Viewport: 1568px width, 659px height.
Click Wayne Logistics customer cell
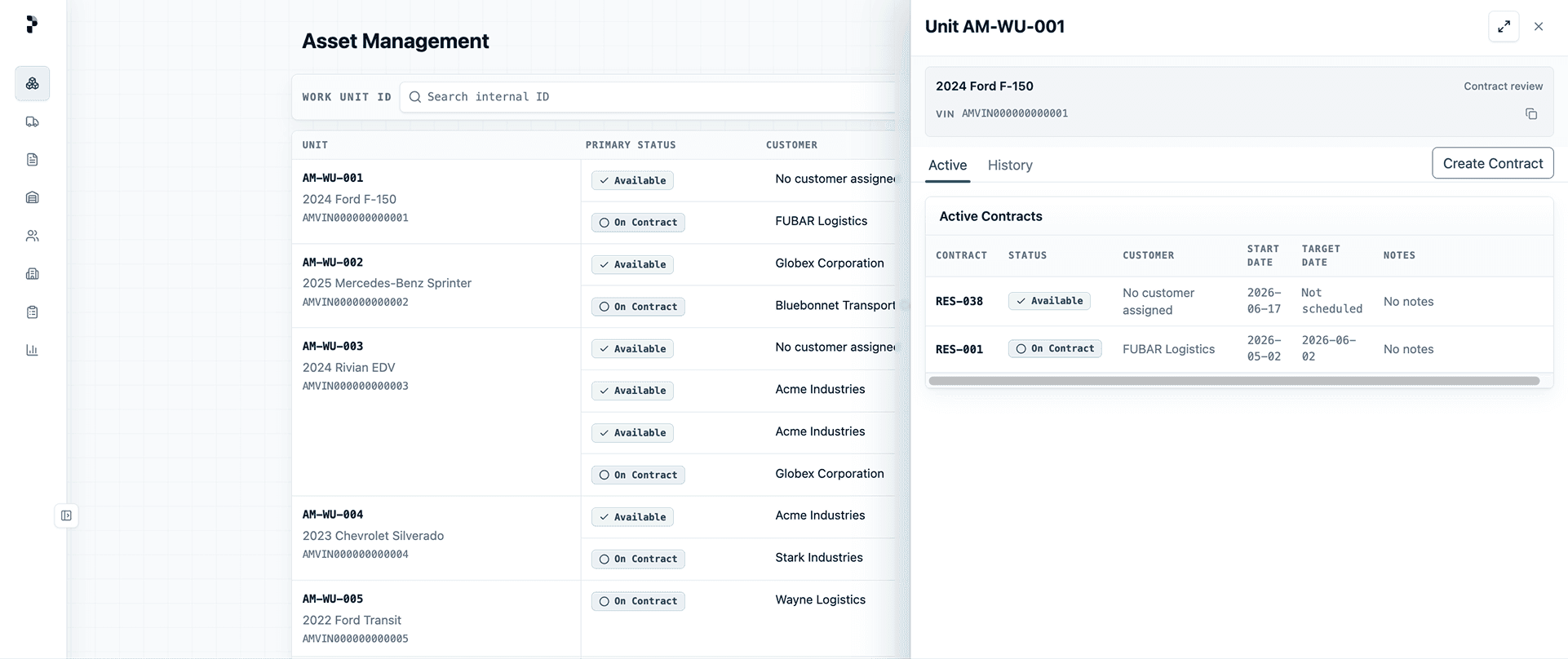click(x=820, y=599)
